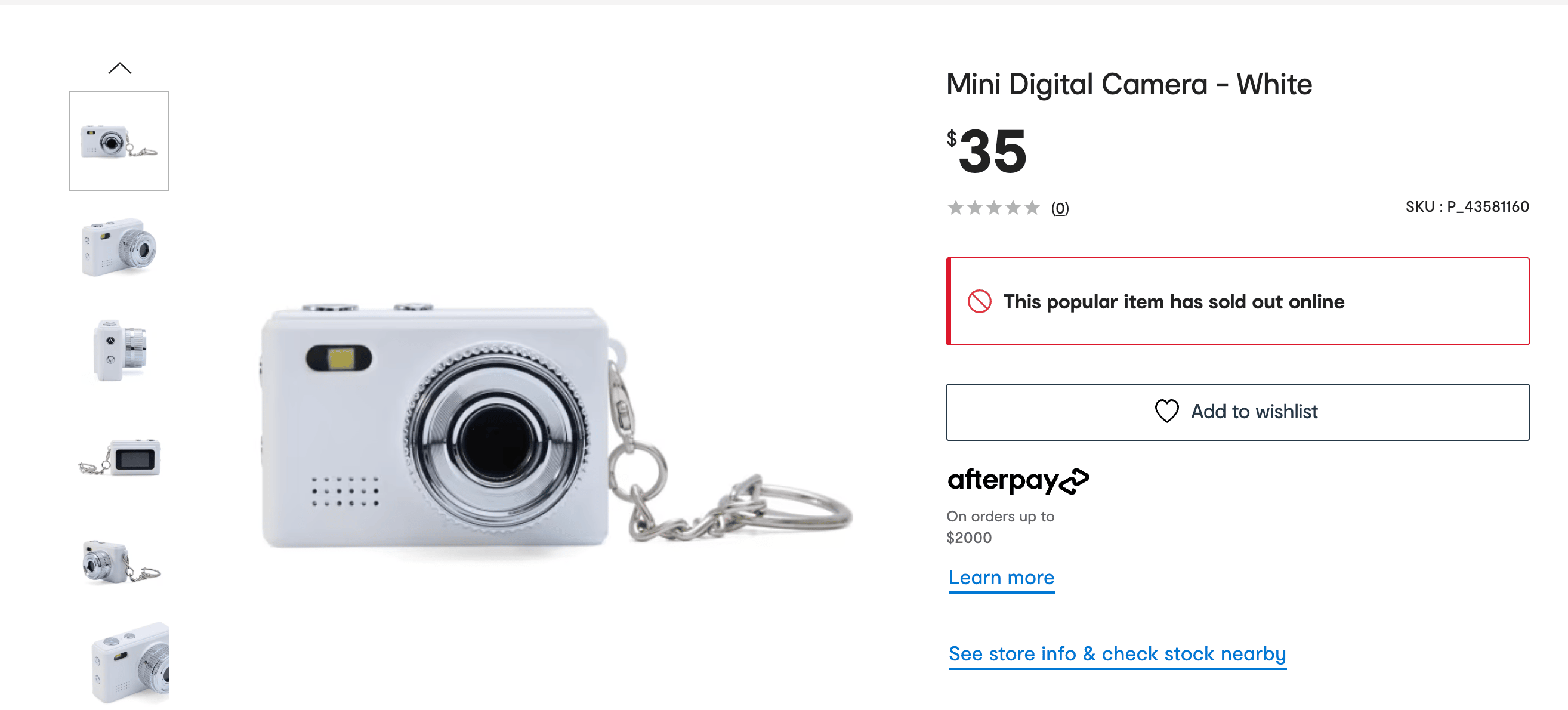Select the fifth thumbnail with keychain
The image size is (1568, 710).
[119, 561]
